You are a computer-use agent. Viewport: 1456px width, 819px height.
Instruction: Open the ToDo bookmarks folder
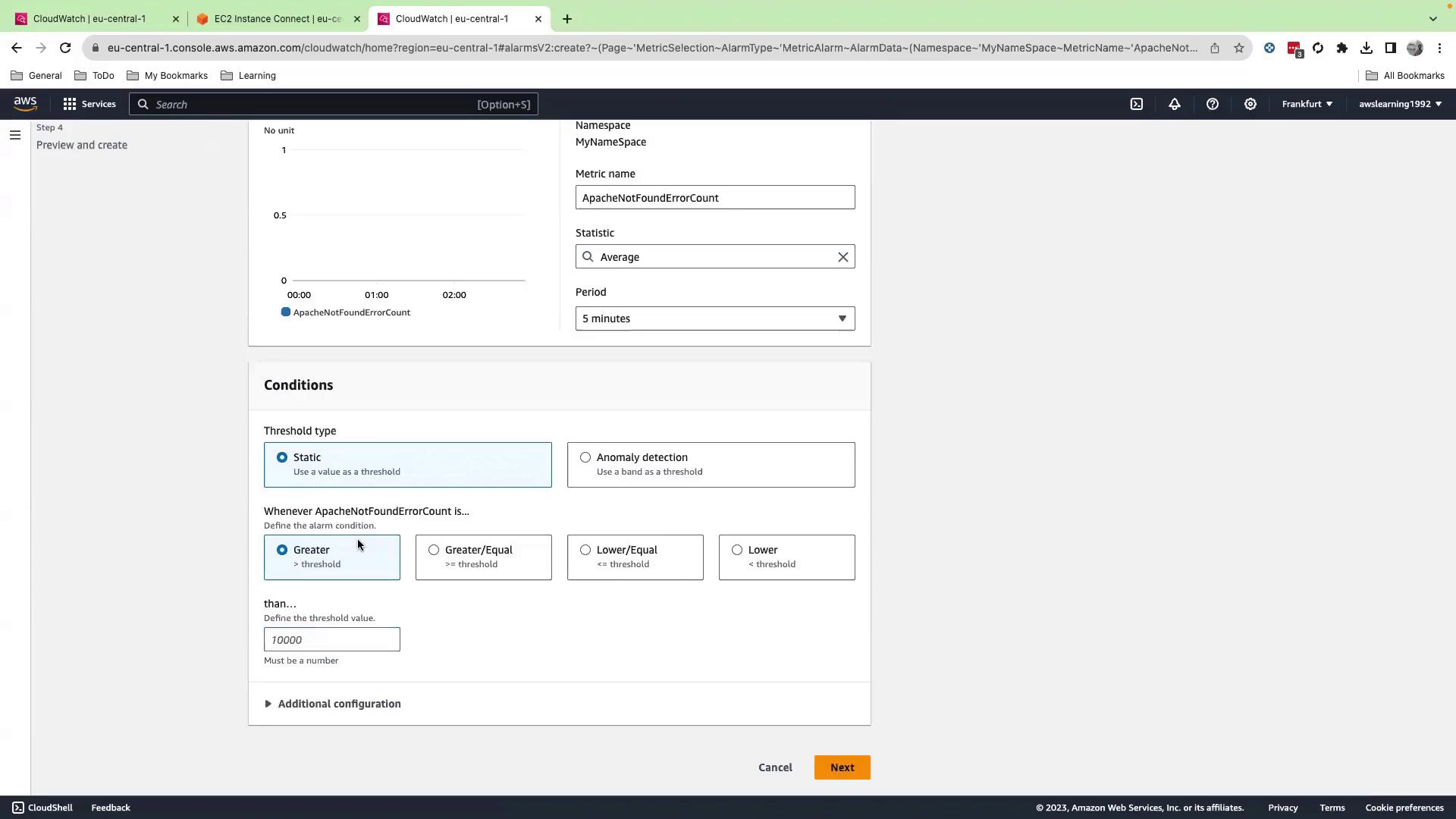tap(94, 76)
